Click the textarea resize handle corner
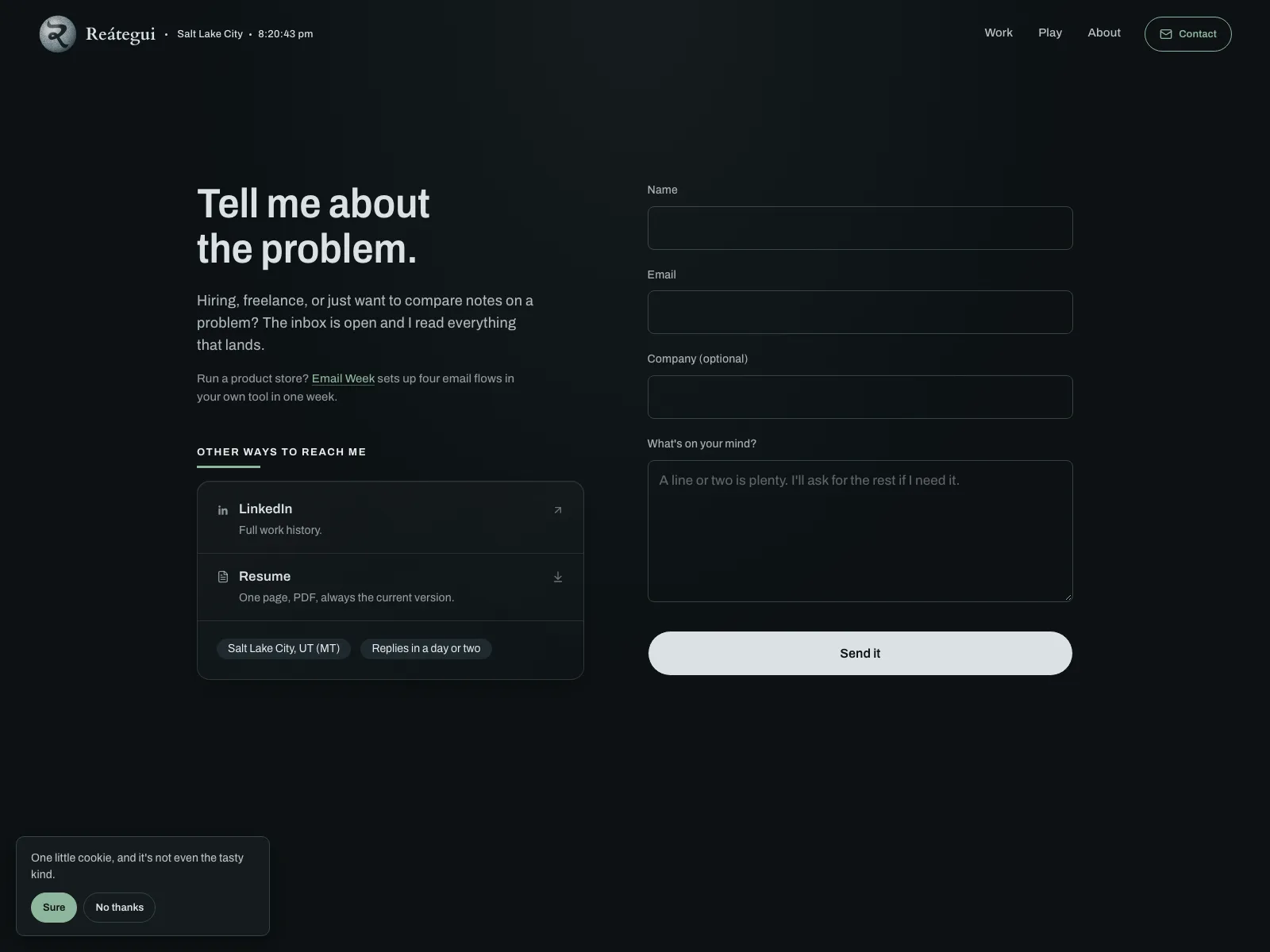The image size is (1270, 952). [x=1068, y=597]
